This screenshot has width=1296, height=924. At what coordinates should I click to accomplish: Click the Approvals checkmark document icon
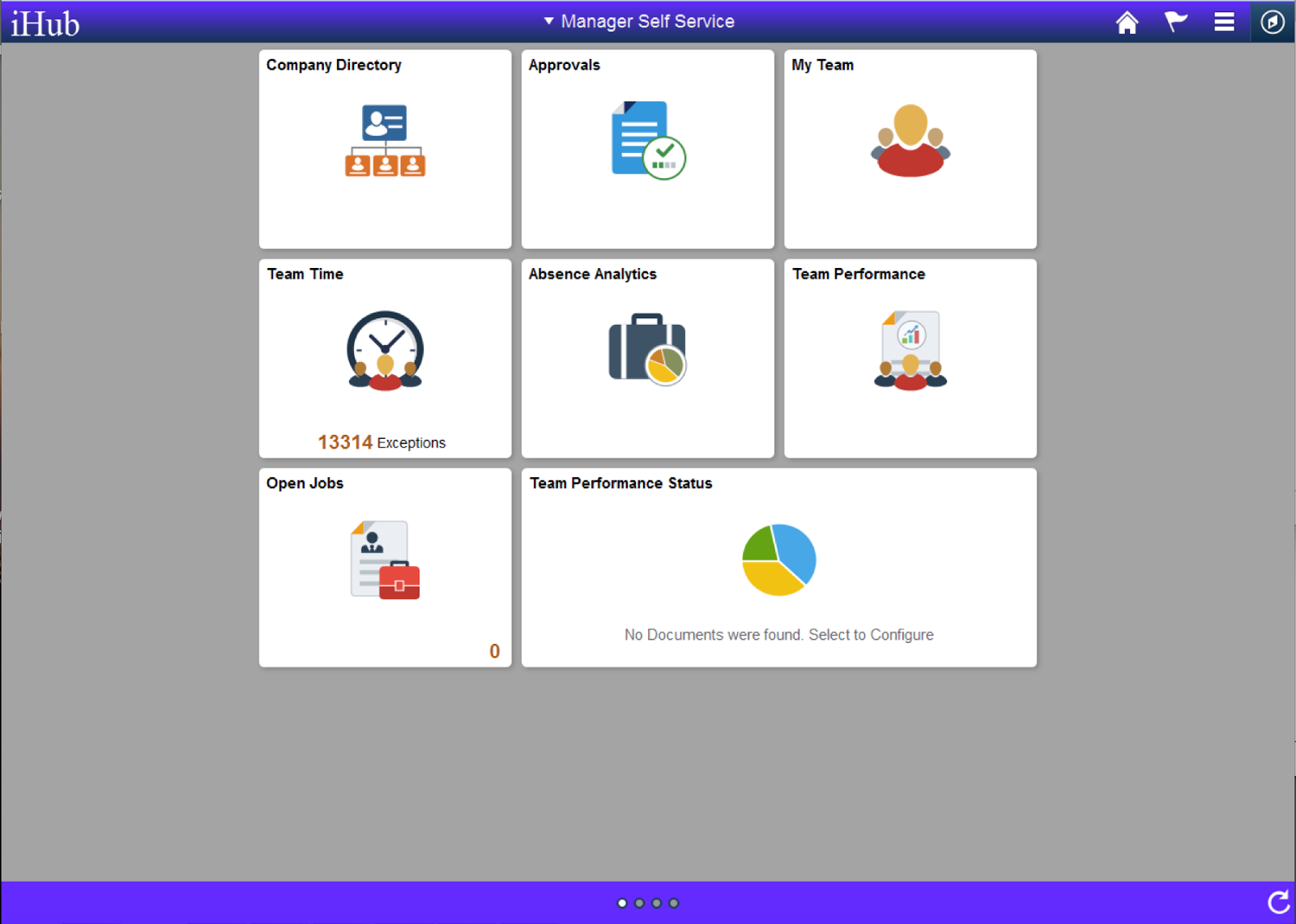point(646,139)
